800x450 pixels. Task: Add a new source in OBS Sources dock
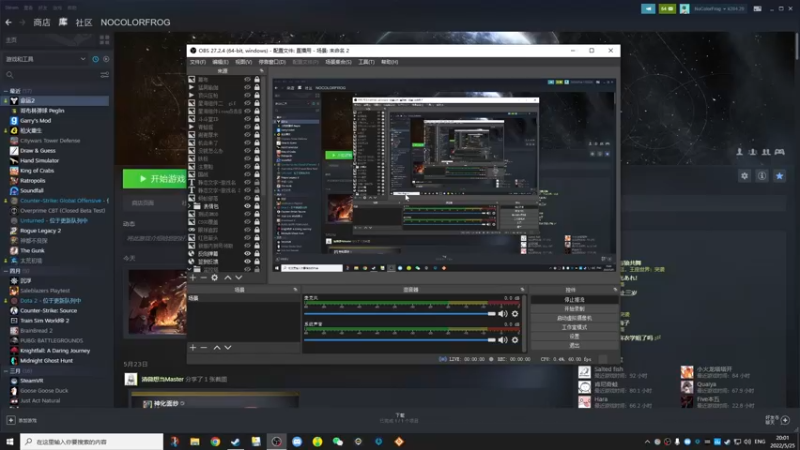click(193, 278)
